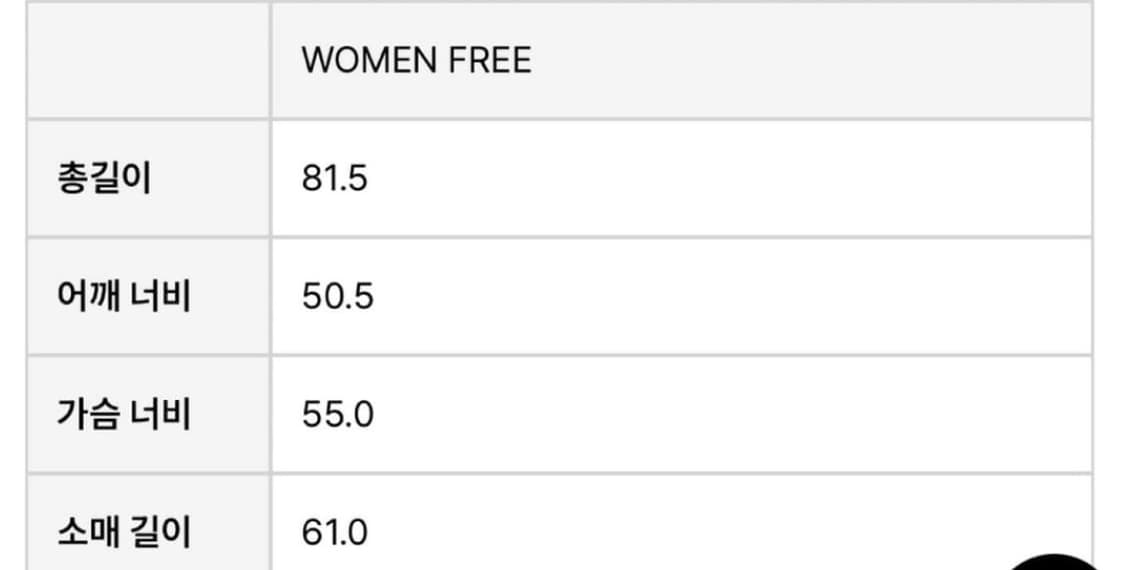Click 길이 in the 소매 길이 label
The width and height of the screenshot is (1125, 570).
point(160,532)
